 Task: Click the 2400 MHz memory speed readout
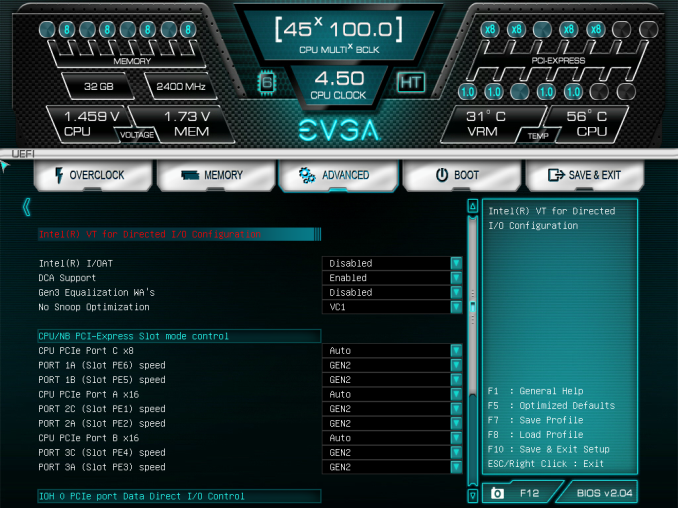click(x=181, y=86)
